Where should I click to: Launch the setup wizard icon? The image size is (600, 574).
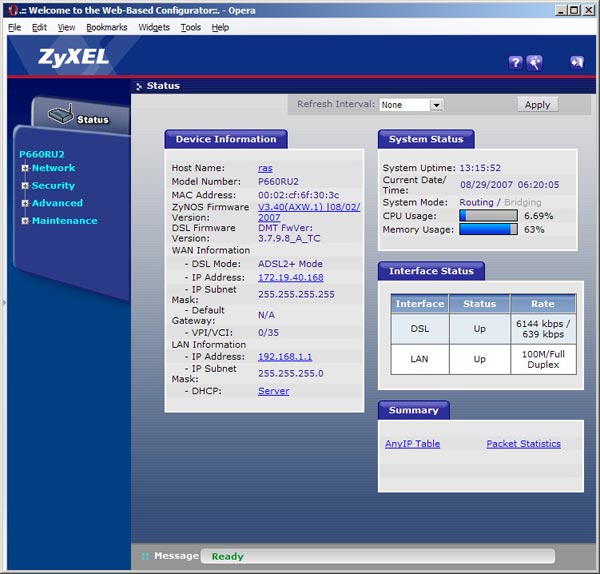tap(534, 62)
